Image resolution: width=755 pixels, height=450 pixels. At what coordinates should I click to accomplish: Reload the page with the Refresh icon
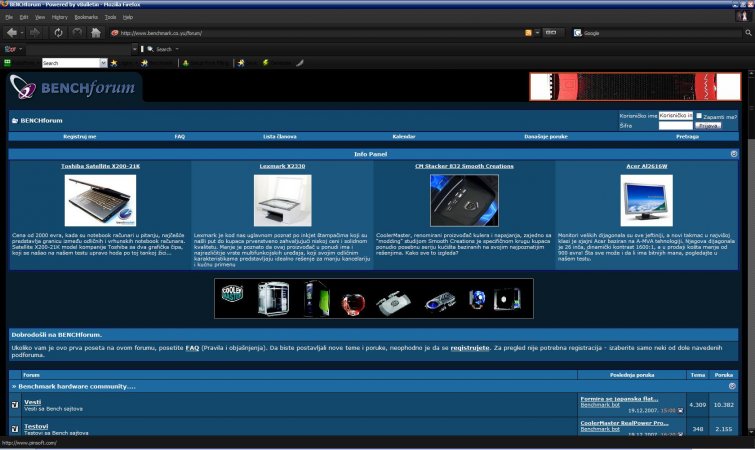click(x=58, y=33)
